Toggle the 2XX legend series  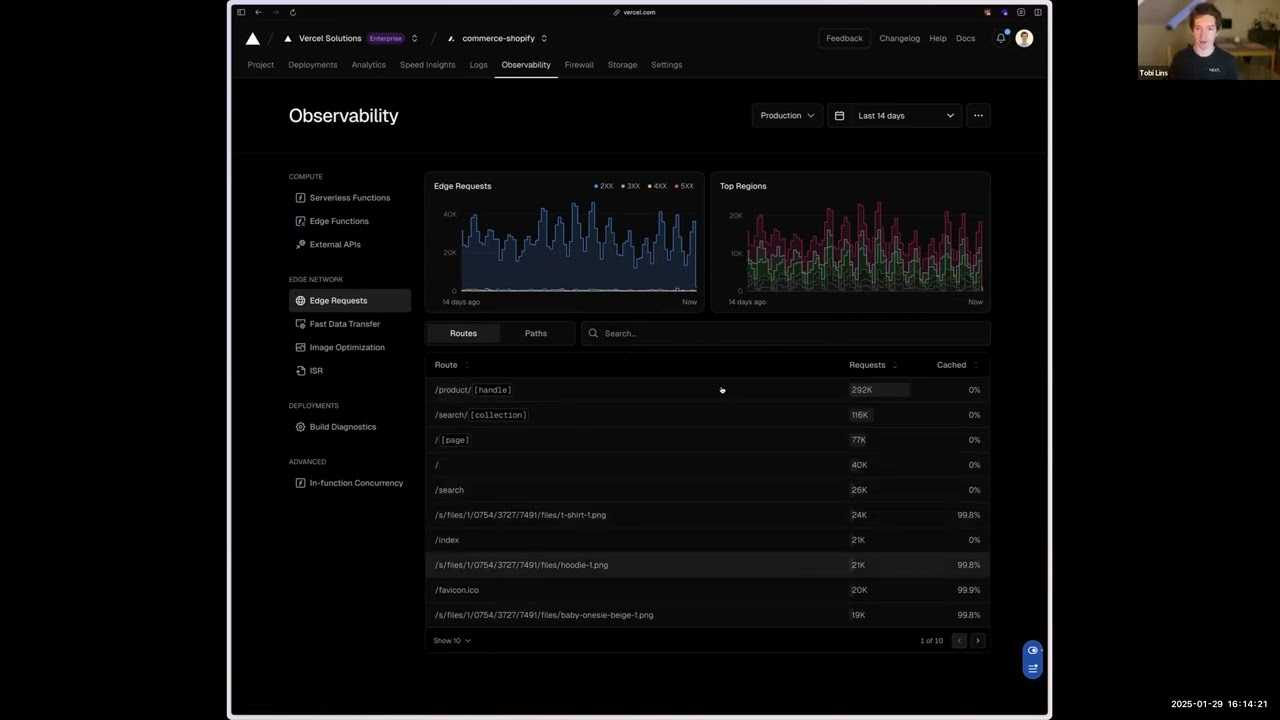pos(603,186)
